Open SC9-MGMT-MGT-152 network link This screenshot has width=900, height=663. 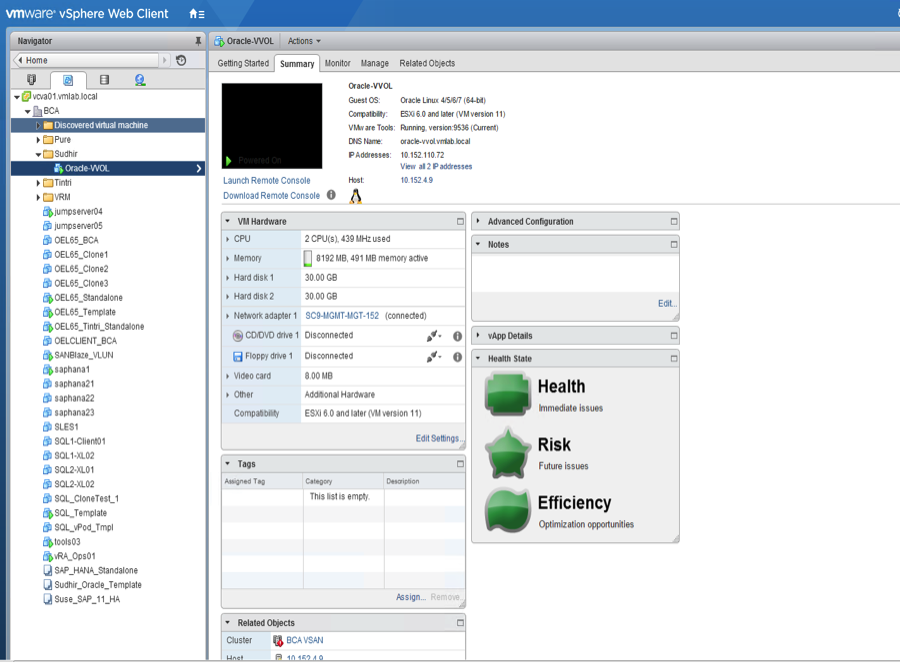coord(342,316)
